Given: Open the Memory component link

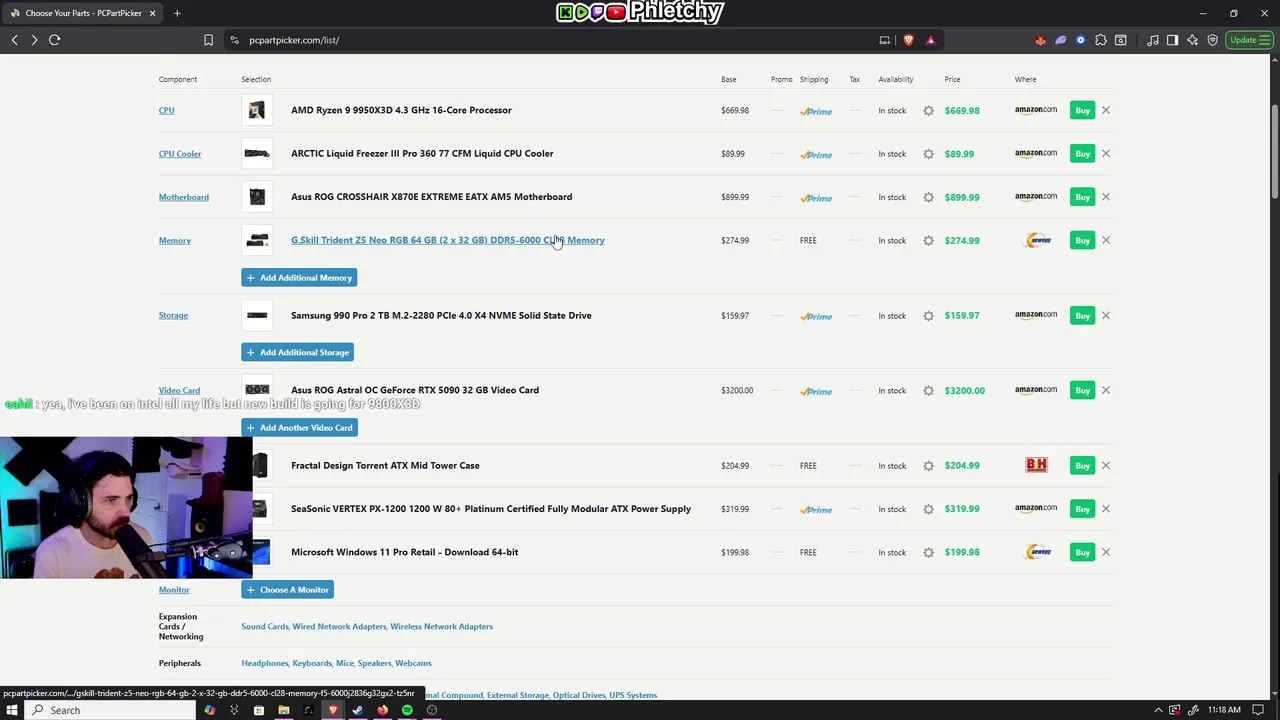Looking at the screenshot, I should [175, 240].
